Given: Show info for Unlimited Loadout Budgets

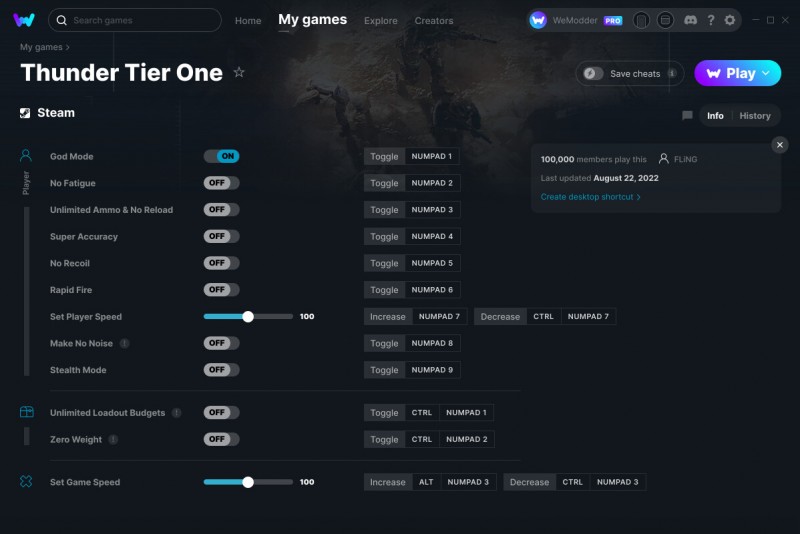Looking at the screenshot, I should click(177, 413).
